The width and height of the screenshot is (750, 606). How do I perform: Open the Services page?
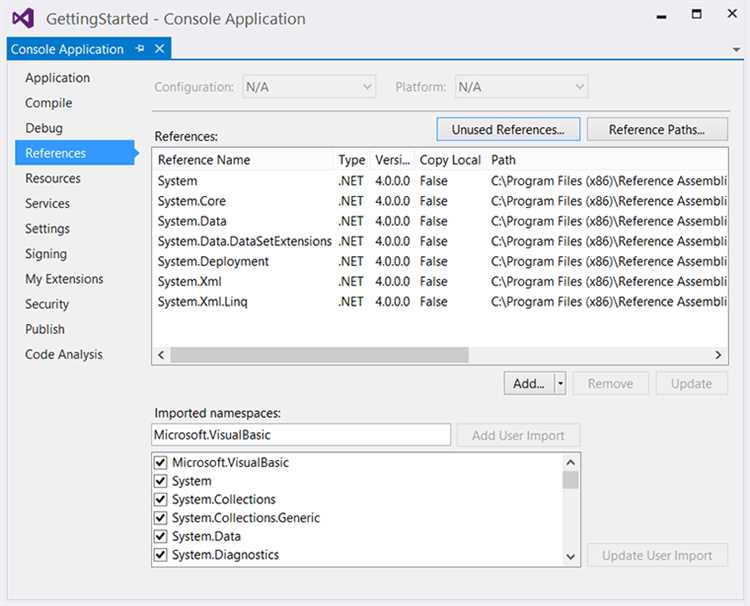pyautogui.click(x=47, y=203)
